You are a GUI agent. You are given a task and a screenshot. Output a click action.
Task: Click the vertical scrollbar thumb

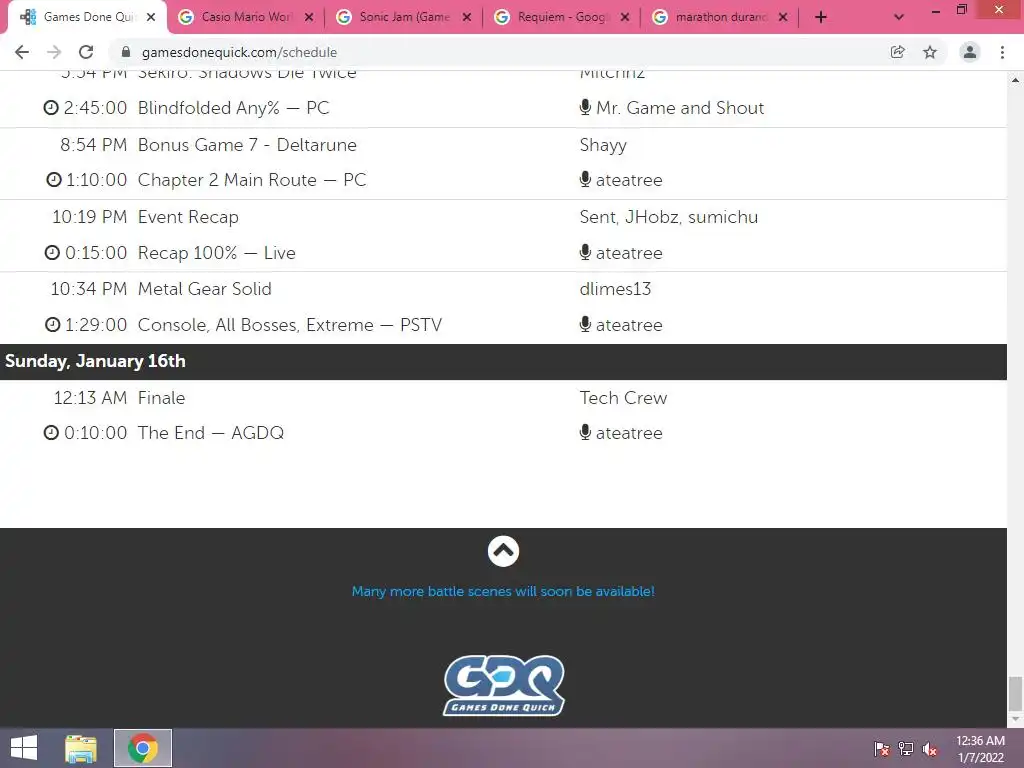(1016, 694)
